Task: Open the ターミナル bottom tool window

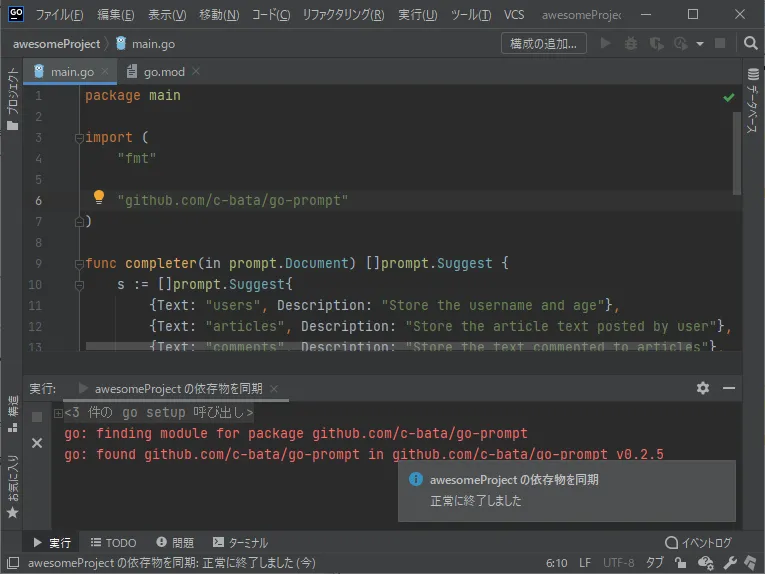Action: click(241, 543)
